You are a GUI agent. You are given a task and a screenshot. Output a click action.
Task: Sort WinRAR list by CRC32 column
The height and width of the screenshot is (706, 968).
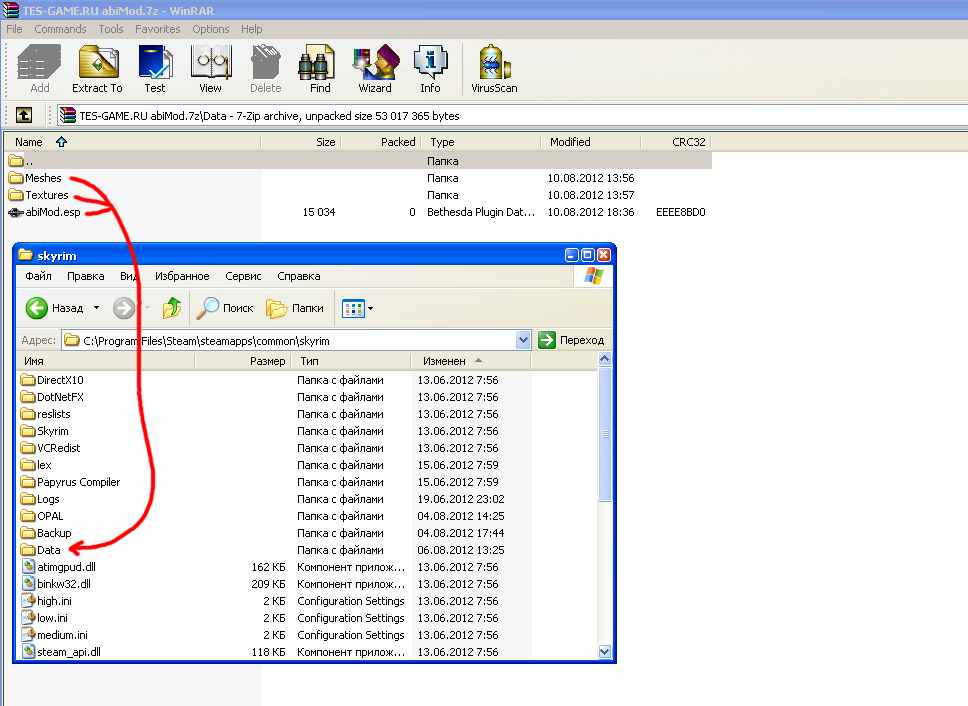pyautogui.click(x=676, y=142)
